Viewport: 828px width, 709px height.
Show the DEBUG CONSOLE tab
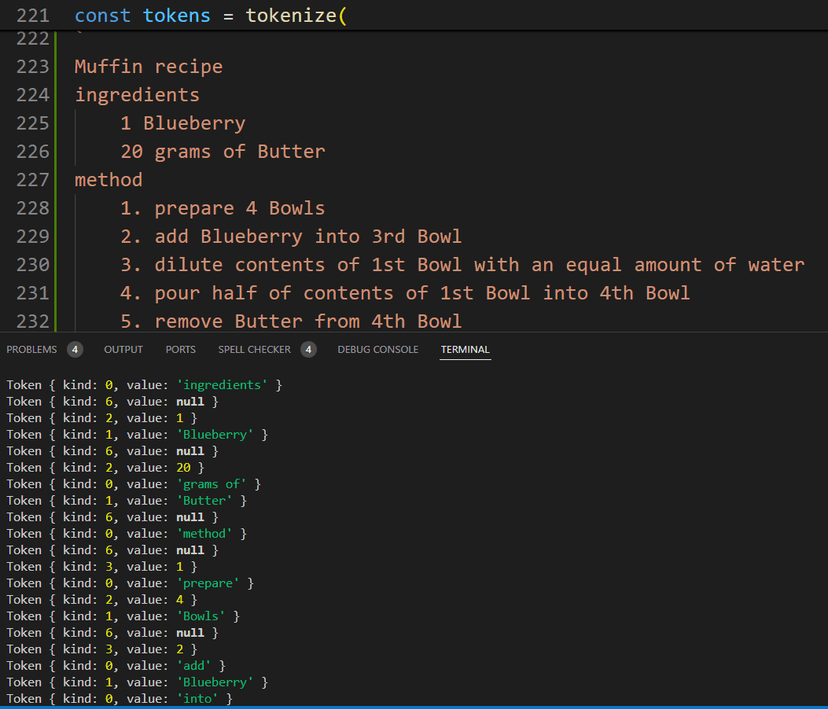(x=378, y=349)
